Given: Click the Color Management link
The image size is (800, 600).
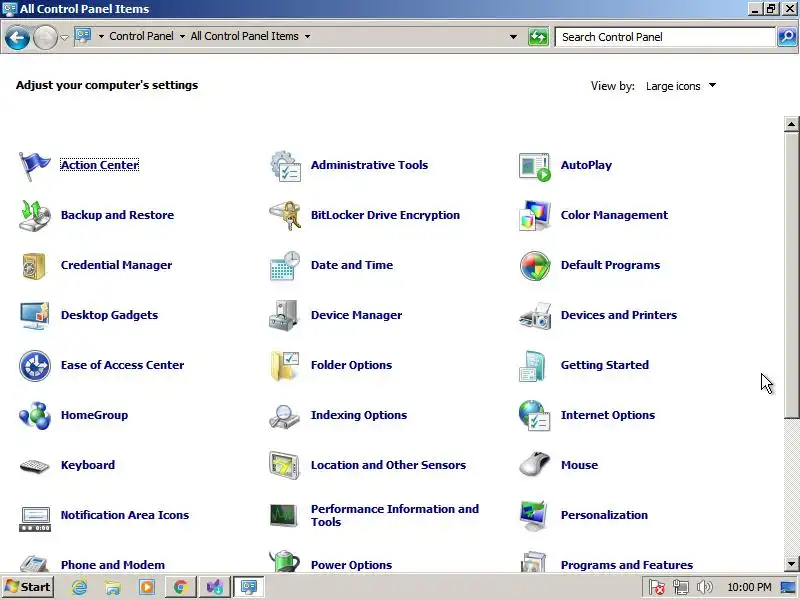Looking at the screenshot, I should coord(614,215).
